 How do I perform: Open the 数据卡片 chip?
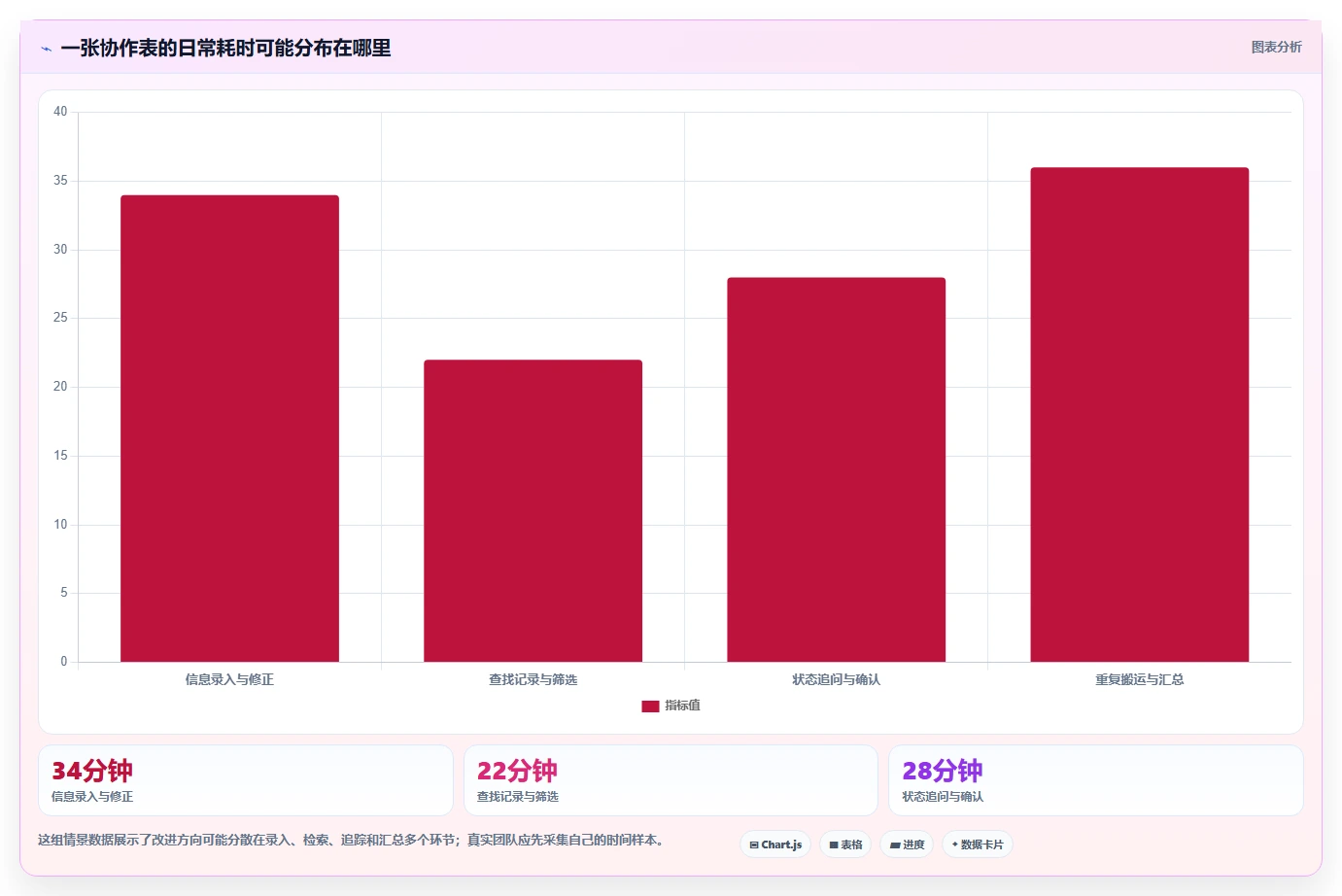(x=978, y=844)
